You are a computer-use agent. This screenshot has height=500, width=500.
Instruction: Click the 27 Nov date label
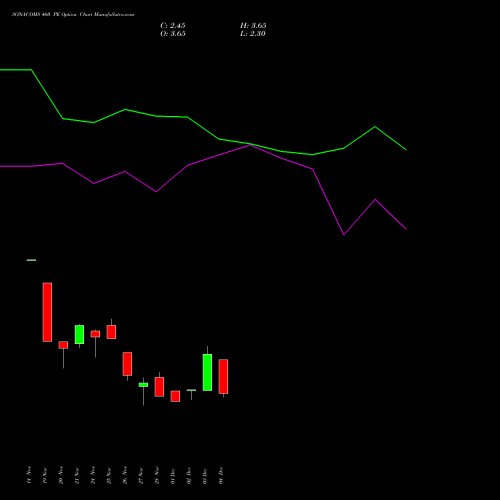(141, 475)
